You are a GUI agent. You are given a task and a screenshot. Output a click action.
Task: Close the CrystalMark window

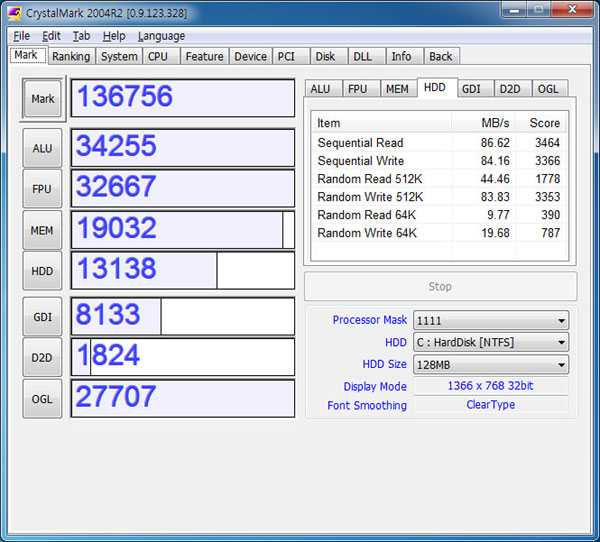(x=572, y=9)
